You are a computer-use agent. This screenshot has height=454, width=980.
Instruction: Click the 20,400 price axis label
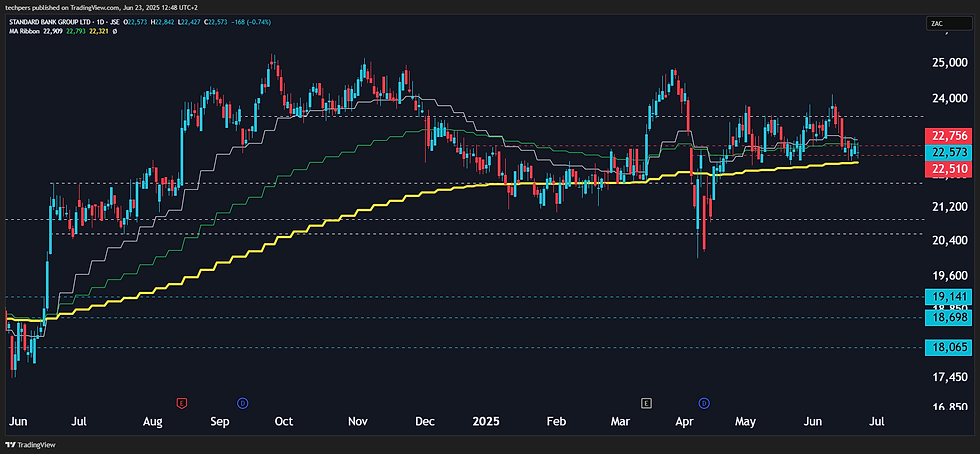(949, 241)
